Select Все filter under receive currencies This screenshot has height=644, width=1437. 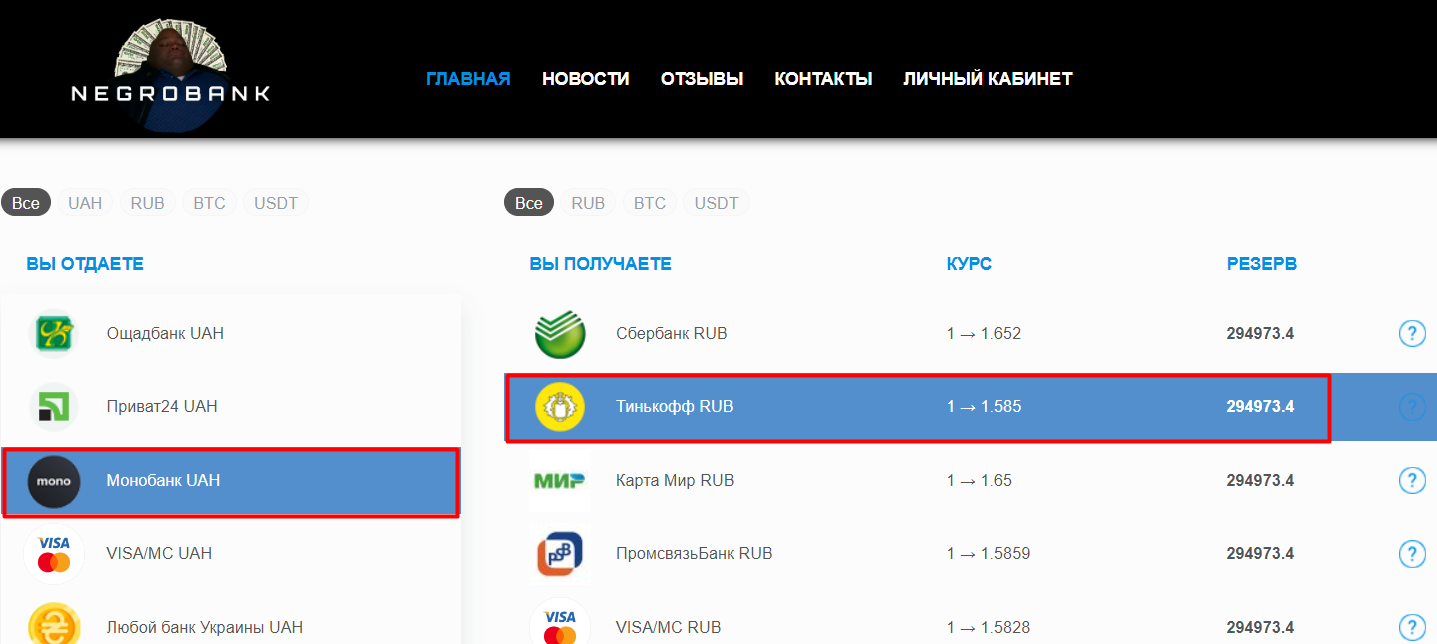coord(529,203)
